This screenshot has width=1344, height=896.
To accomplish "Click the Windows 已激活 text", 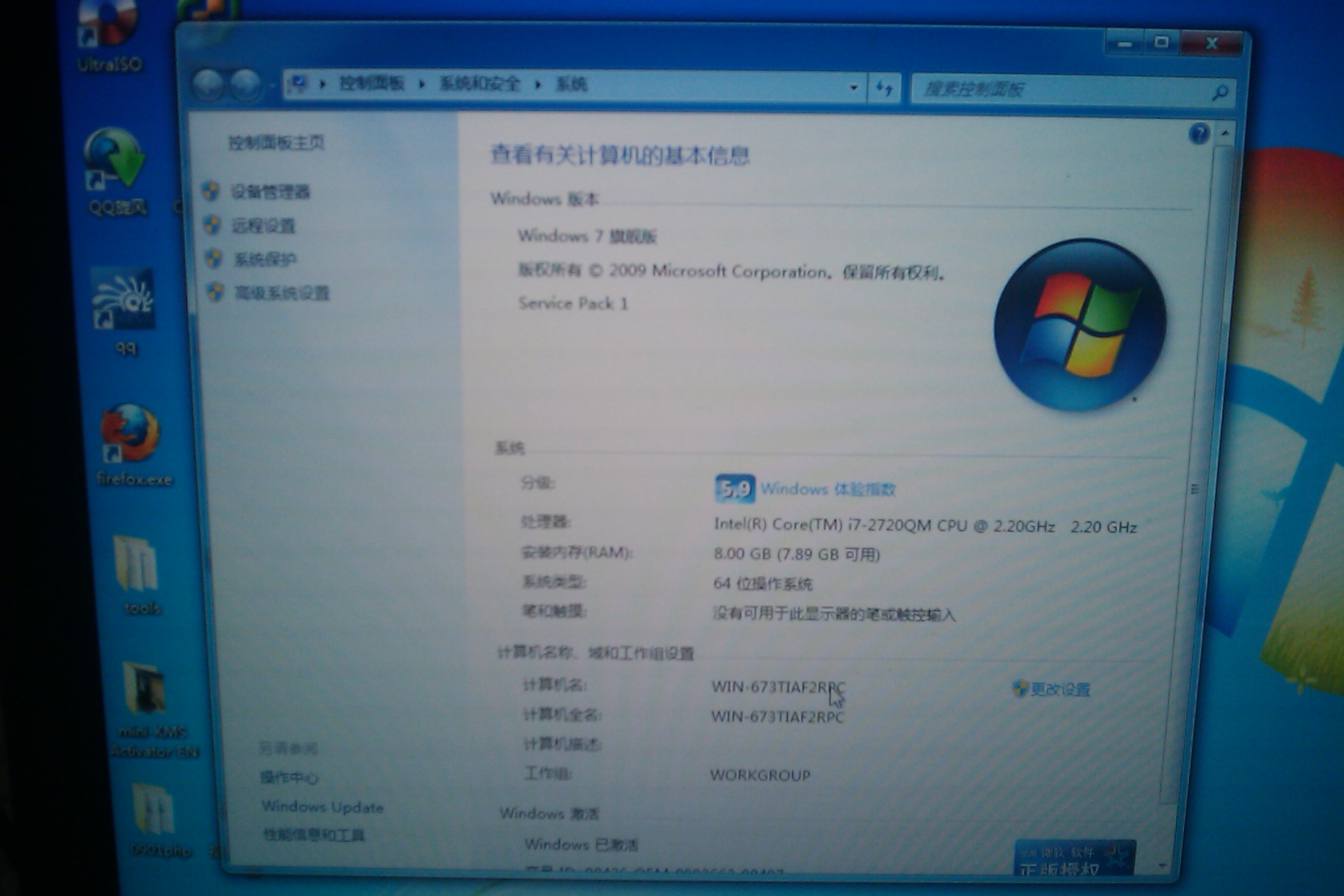I will (581, 845).
